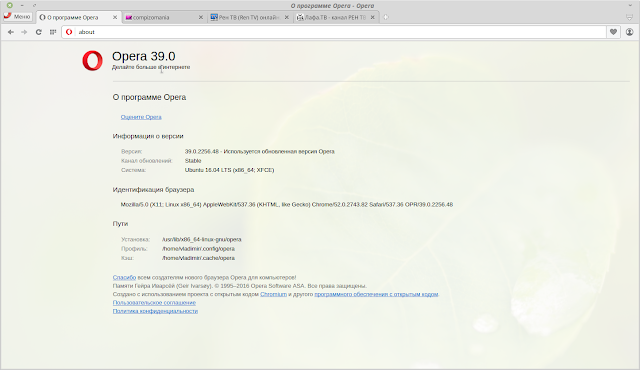
Task: Click the Ubuntu 16.04 LTS system value
Action: click(229, 170)
